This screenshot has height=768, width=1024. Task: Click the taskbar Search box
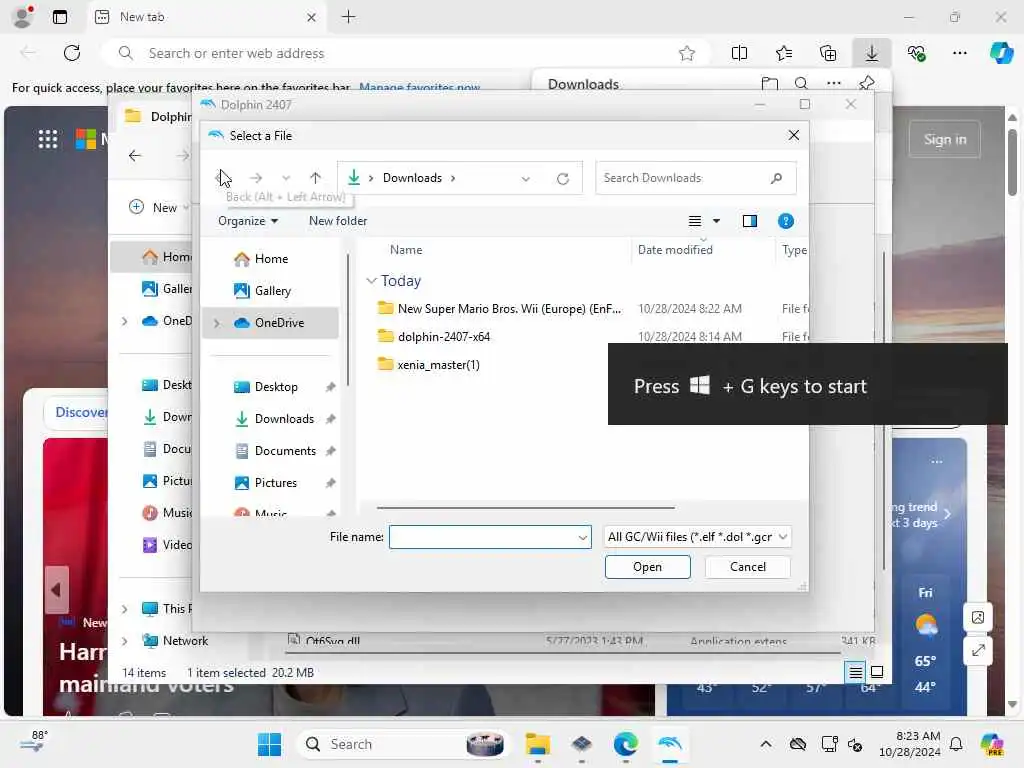tap(404, 744)
